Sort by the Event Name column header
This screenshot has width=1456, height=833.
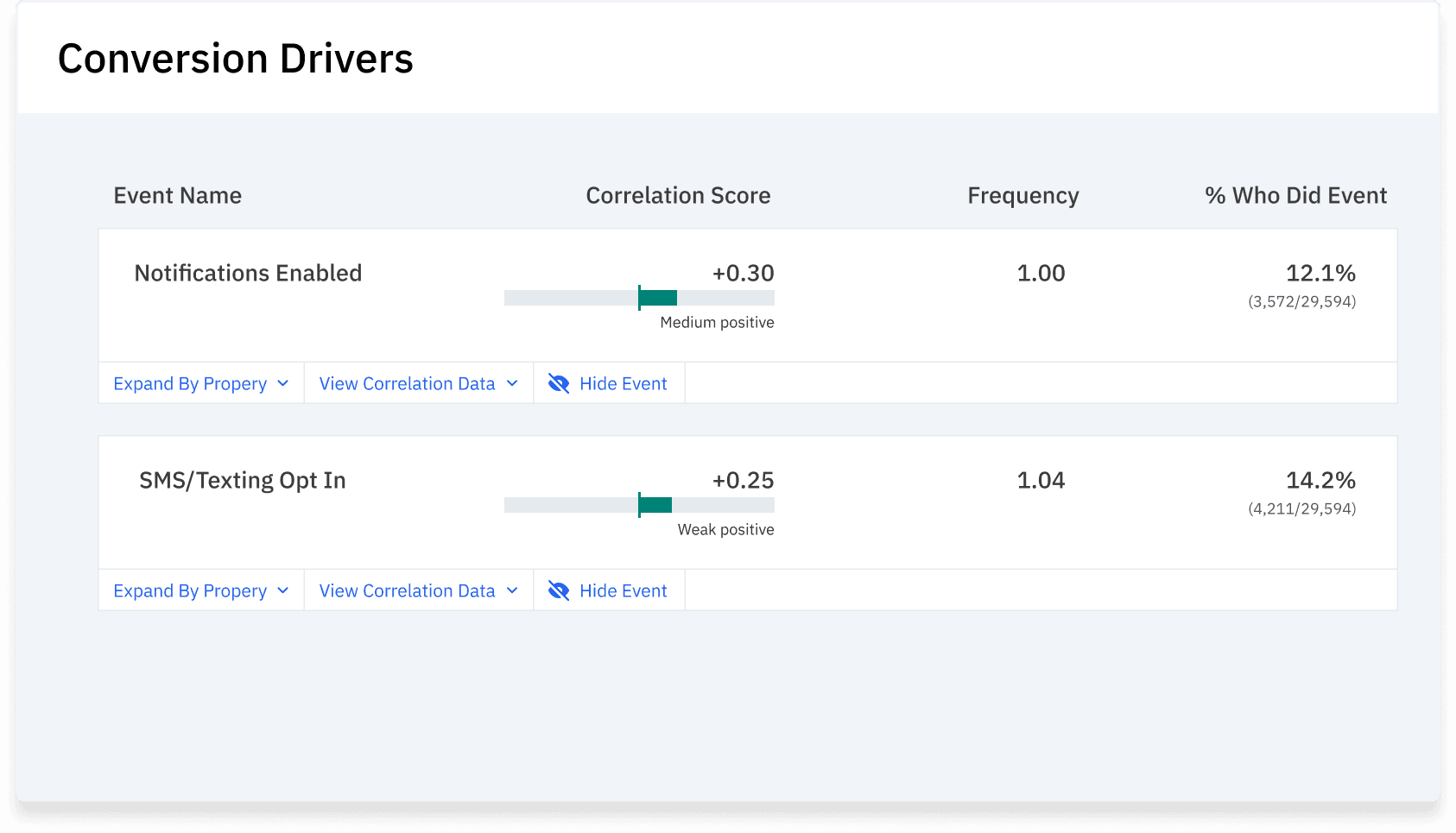pos(178,196)
